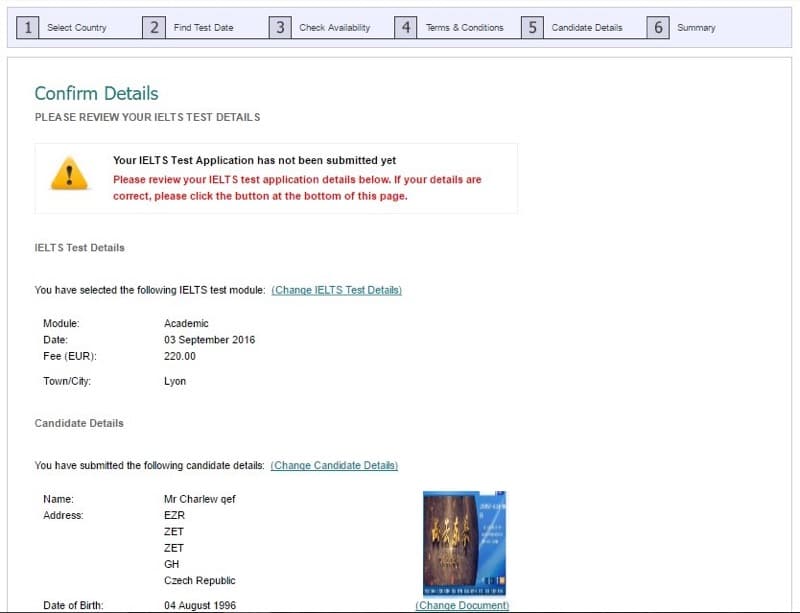Go to the Select Country step
800x613 pixels.
(77, 28)
